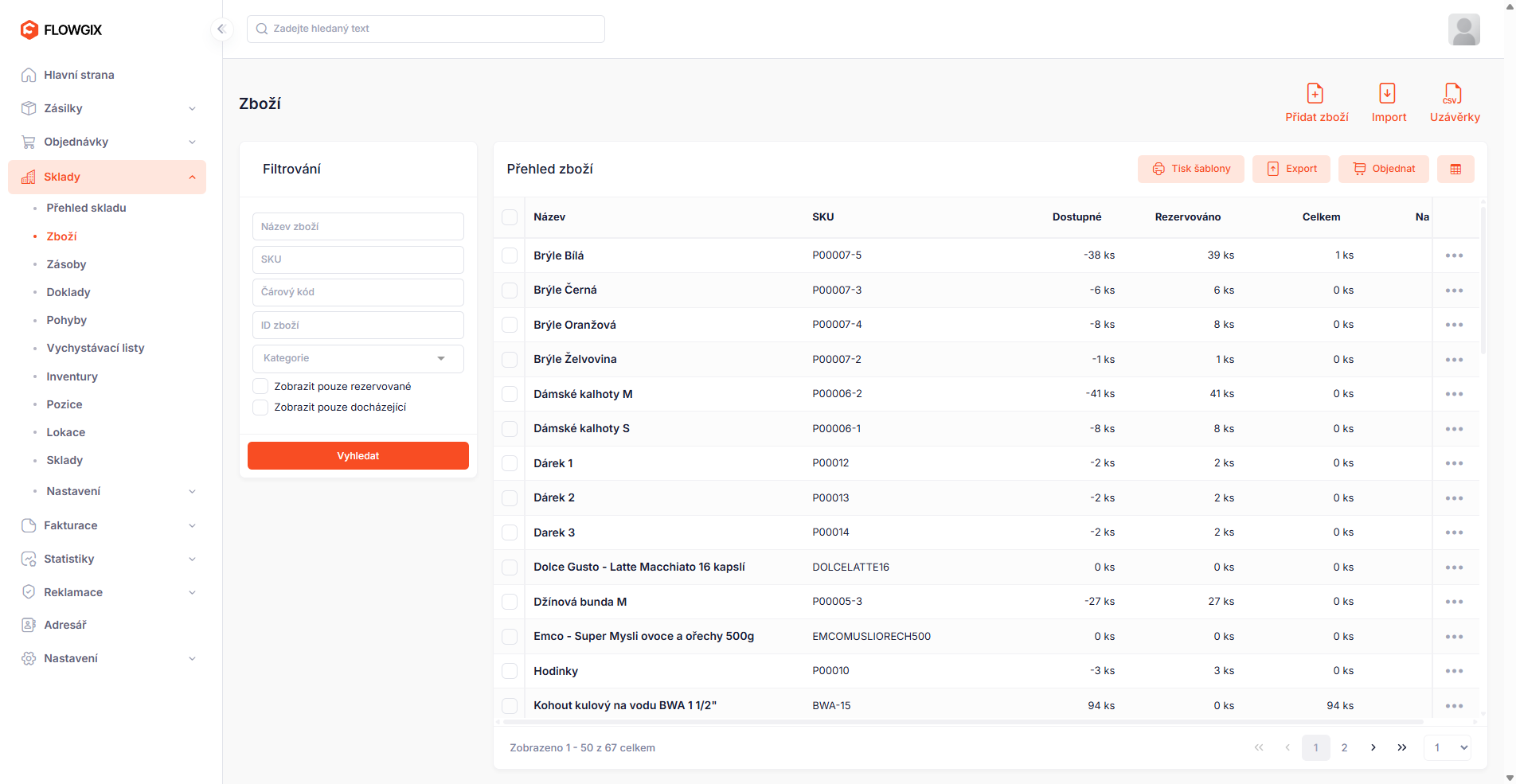Viewport: 1516px width, 784px height.
Task: Open row actions for Brýle Bílá
Action: pyautogui.click(x=1454, y=255)
